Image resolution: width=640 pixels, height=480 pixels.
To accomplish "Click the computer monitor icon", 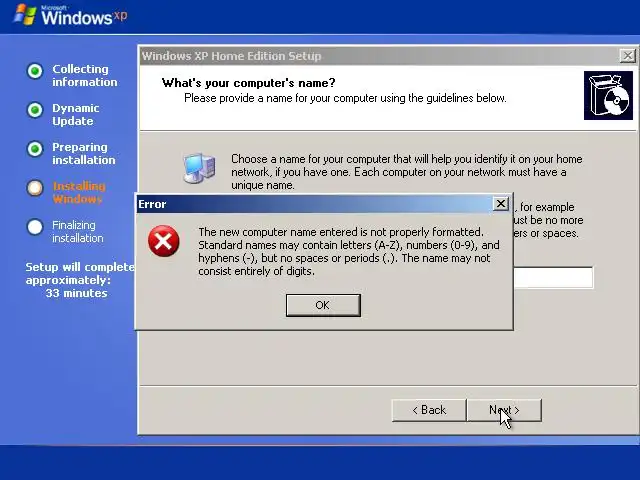I will 199,168.
